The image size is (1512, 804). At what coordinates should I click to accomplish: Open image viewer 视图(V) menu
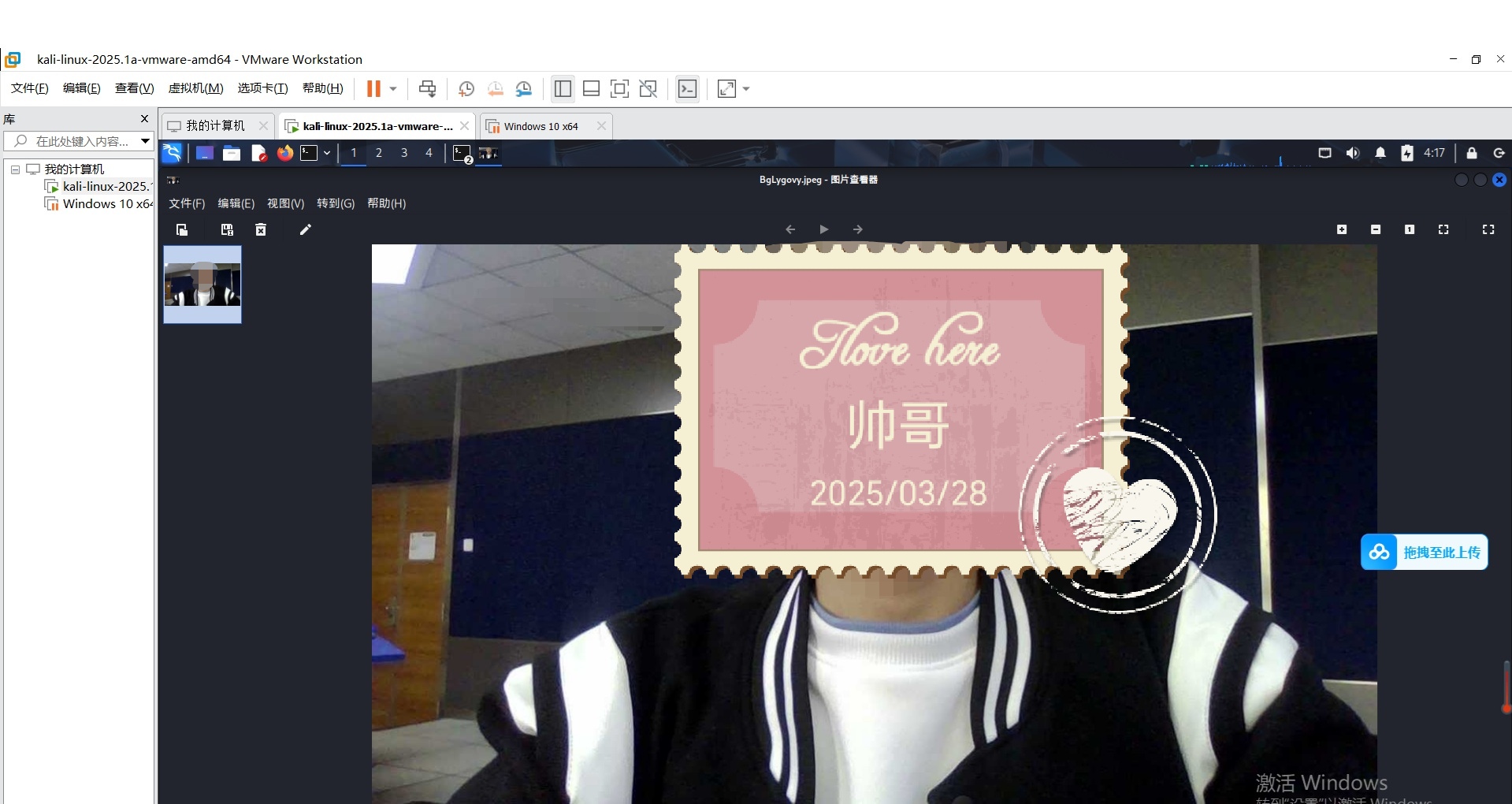(285, 203)
